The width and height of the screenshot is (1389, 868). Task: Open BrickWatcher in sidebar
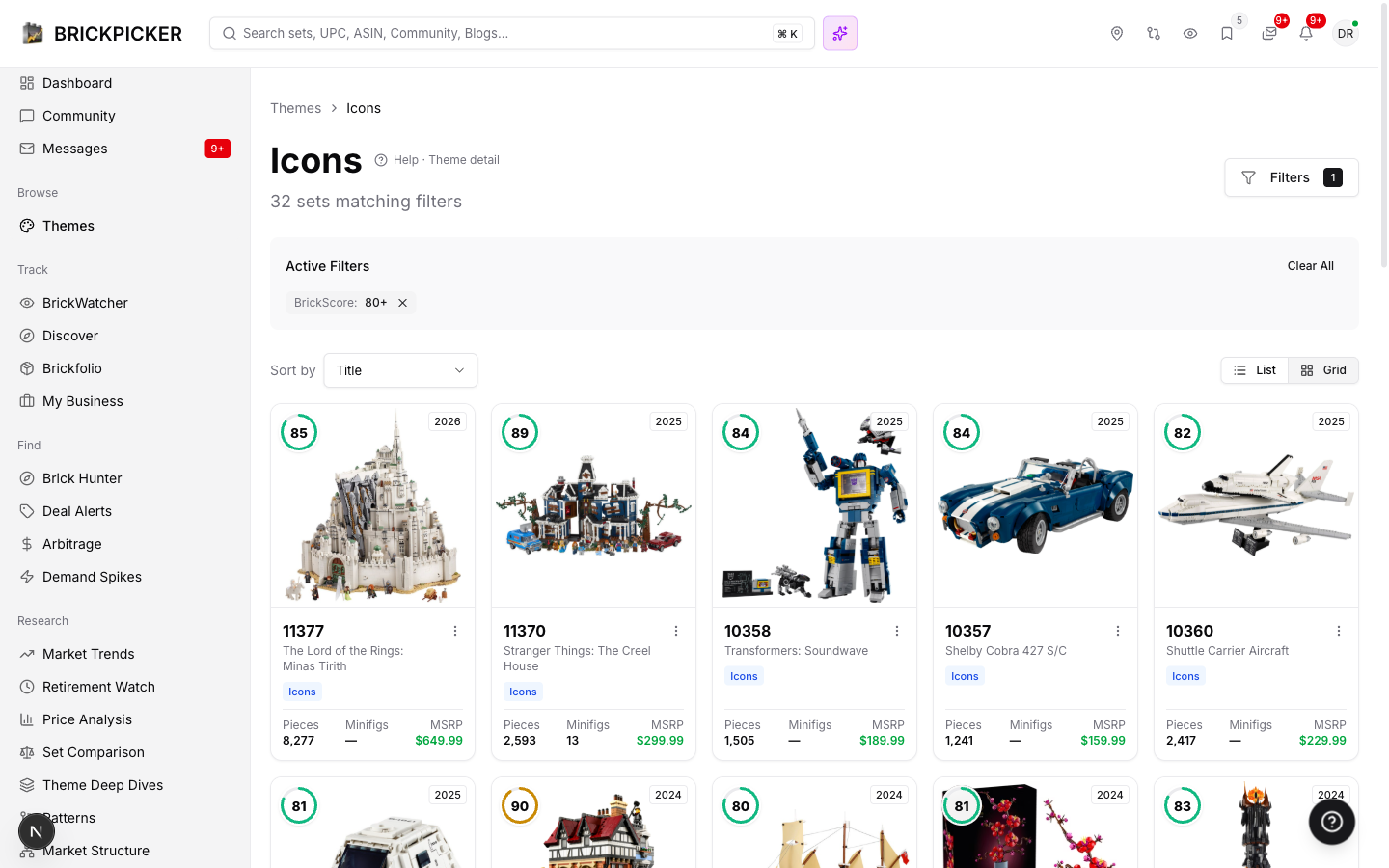125,303
